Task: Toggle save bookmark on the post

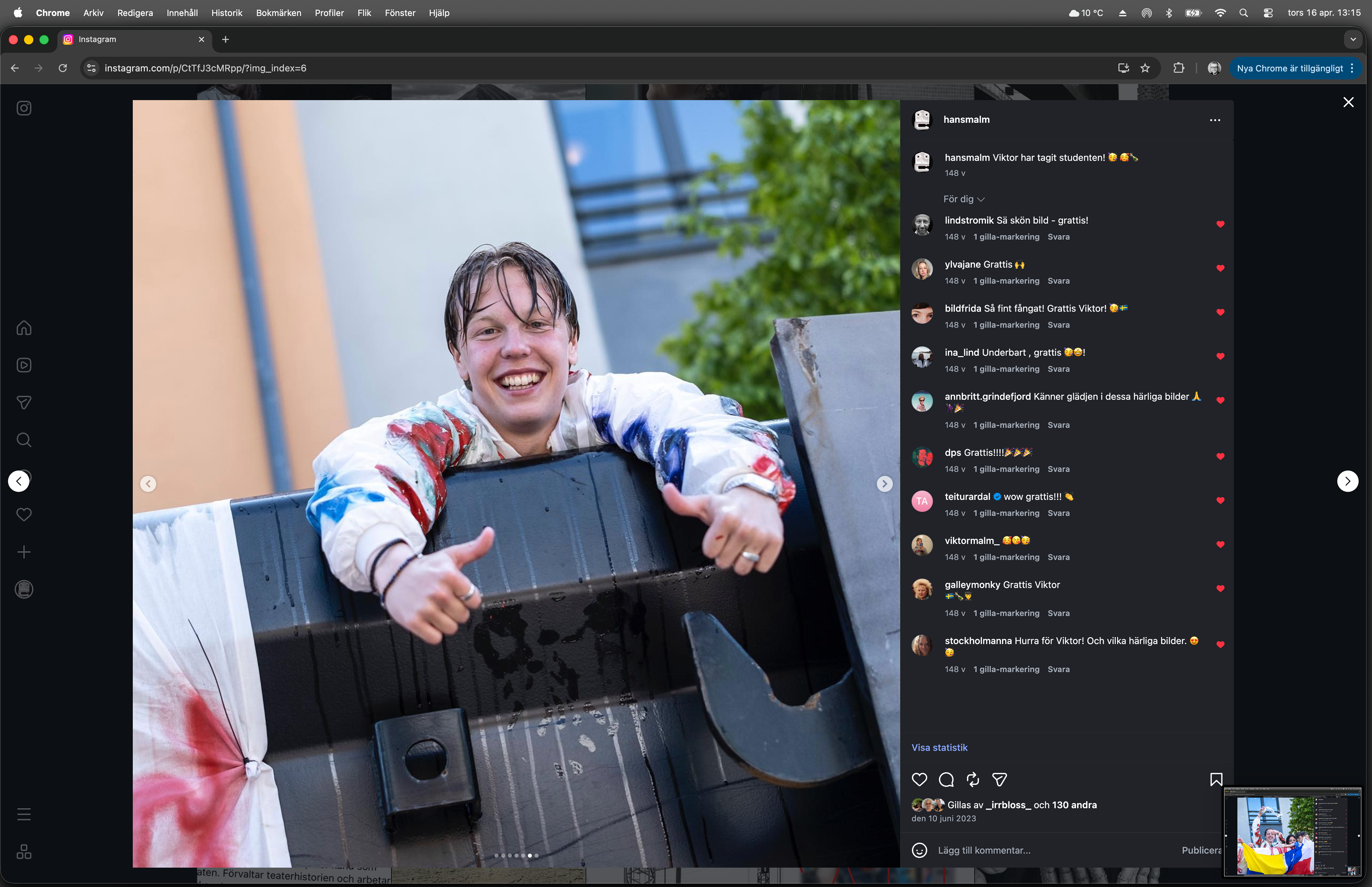Action: coord(1216,779)
